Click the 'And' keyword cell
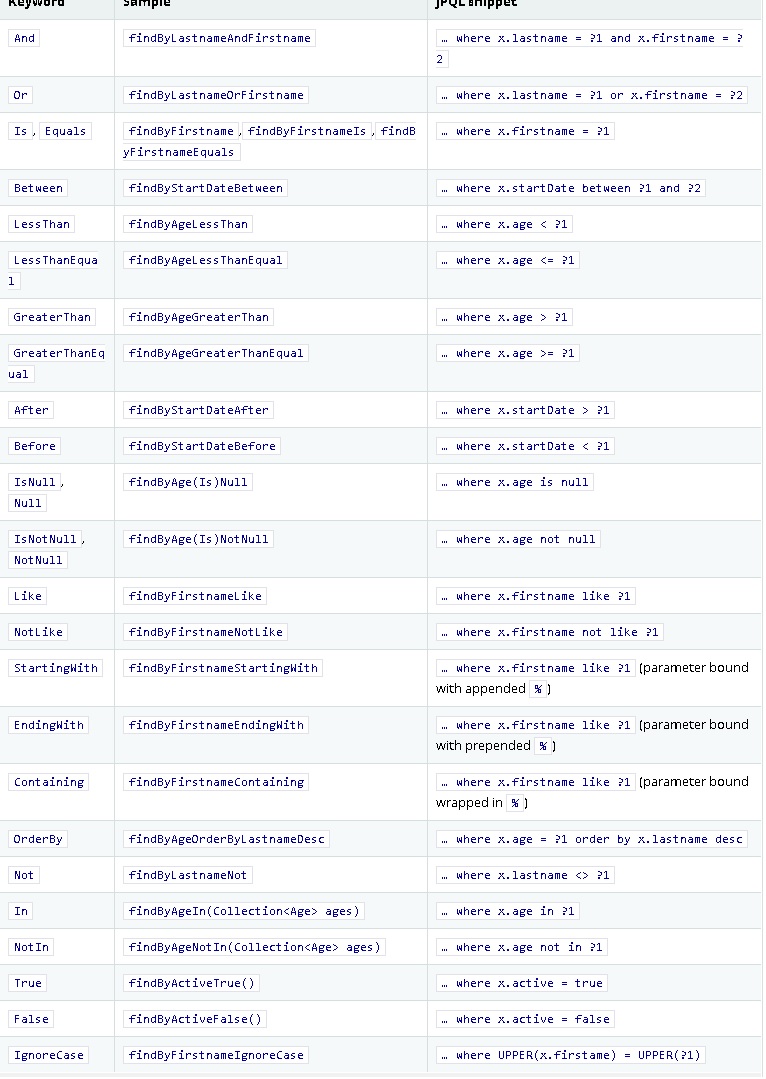This screenshot has height=1079, width=766. tap(24, 38)
